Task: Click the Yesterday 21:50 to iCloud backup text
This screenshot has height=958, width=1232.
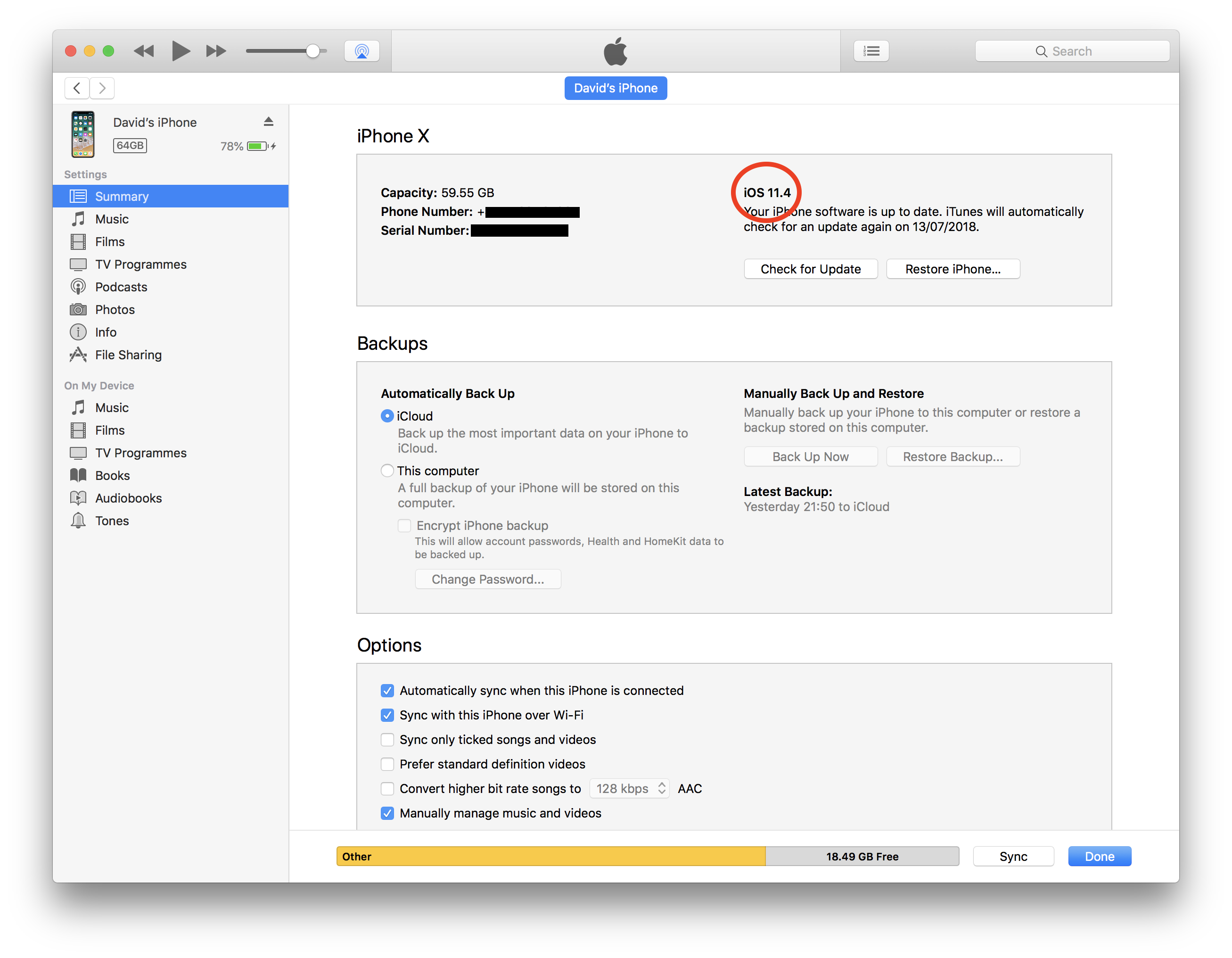Action: tap(816, 507)
